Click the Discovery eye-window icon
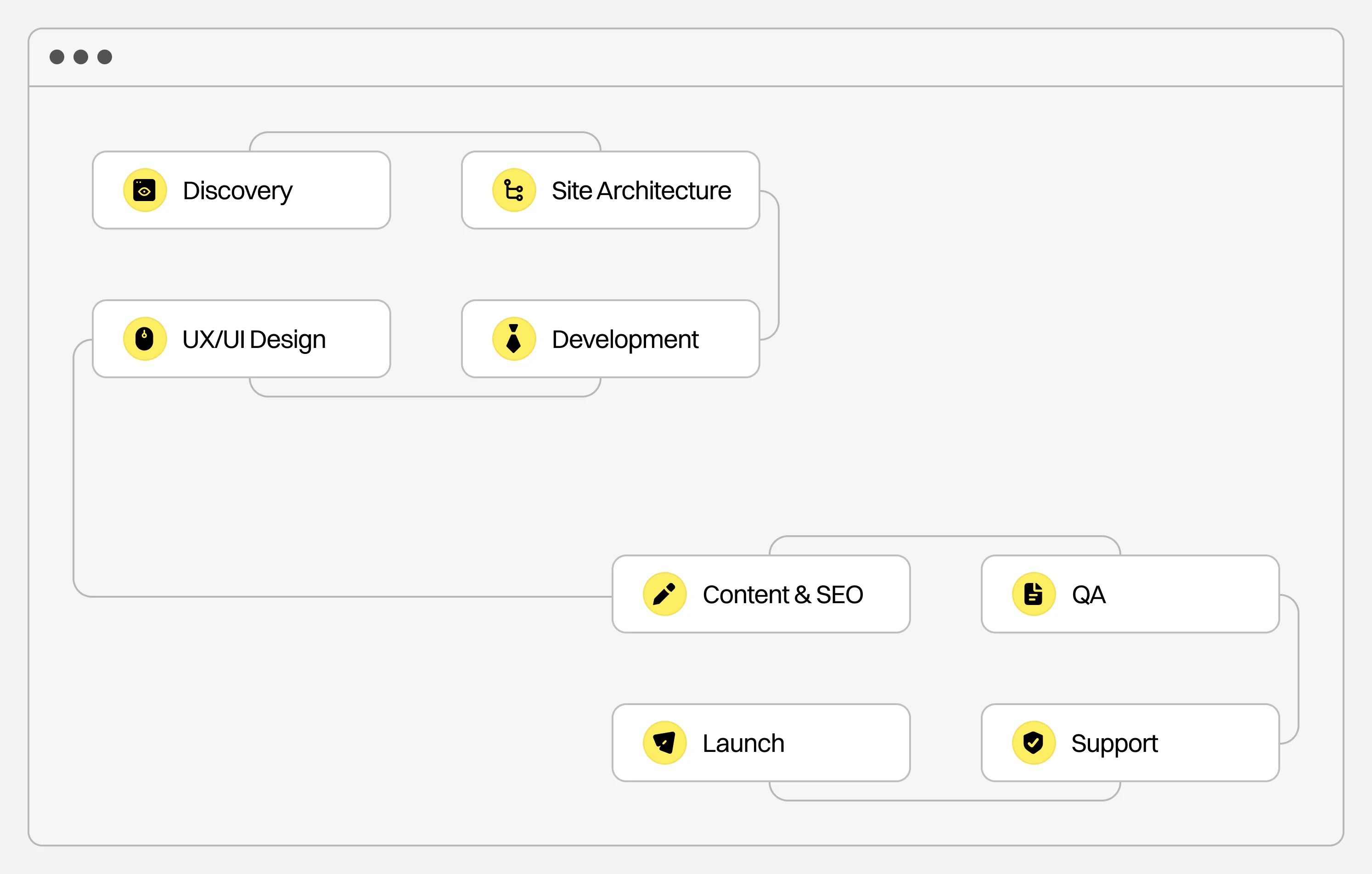The height and width of the screenshot is (874, 1372). tap(145, 190)
